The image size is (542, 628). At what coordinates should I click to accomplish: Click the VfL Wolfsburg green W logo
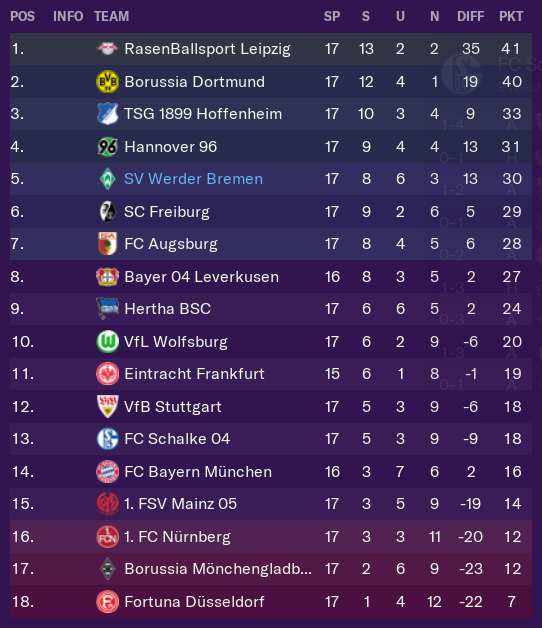(107, 342)
